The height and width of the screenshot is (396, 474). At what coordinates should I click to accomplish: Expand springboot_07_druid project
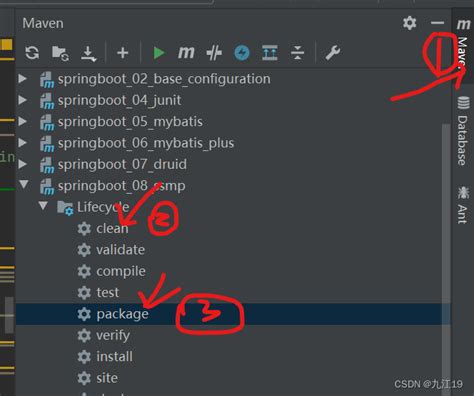pos(23,164)
